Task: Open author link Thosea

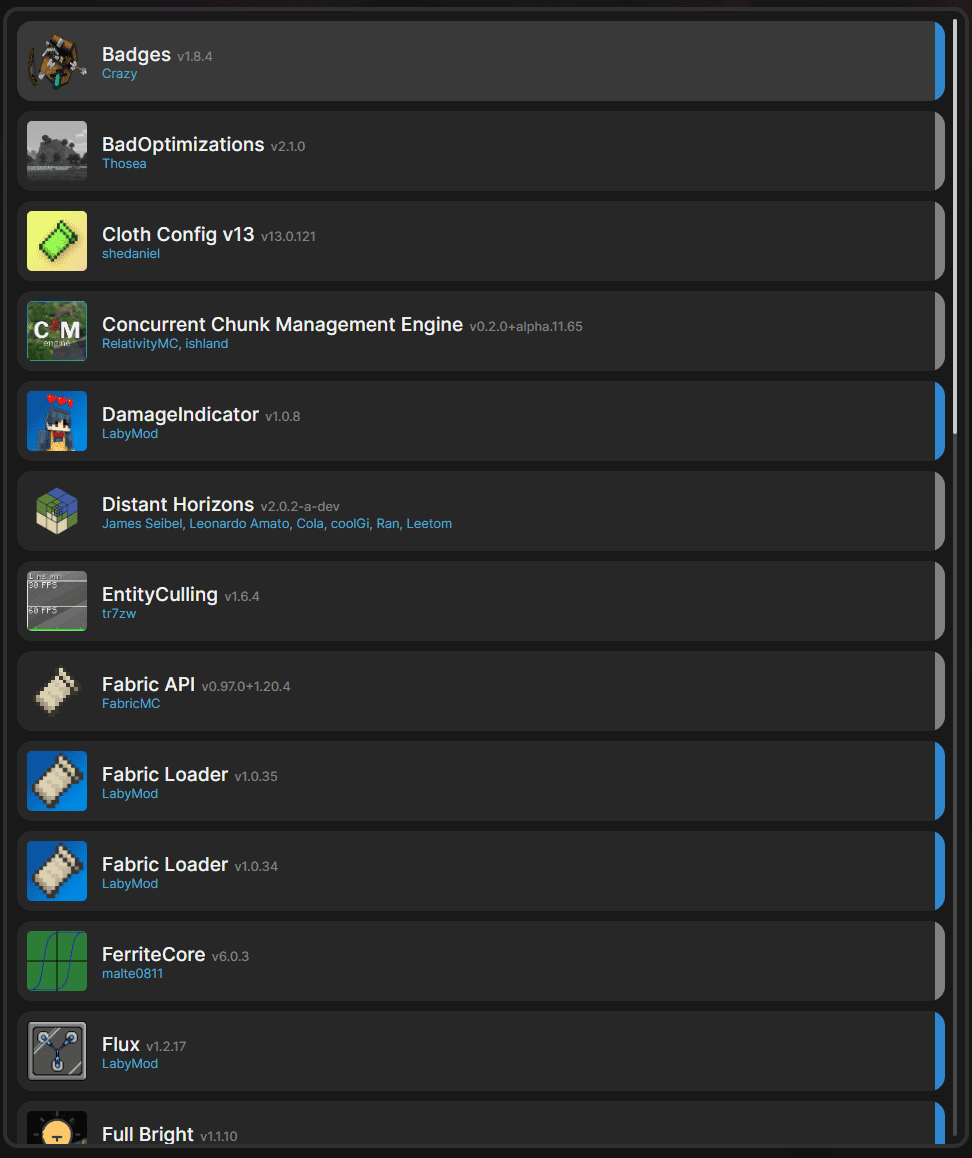Action: pos(124,164)
